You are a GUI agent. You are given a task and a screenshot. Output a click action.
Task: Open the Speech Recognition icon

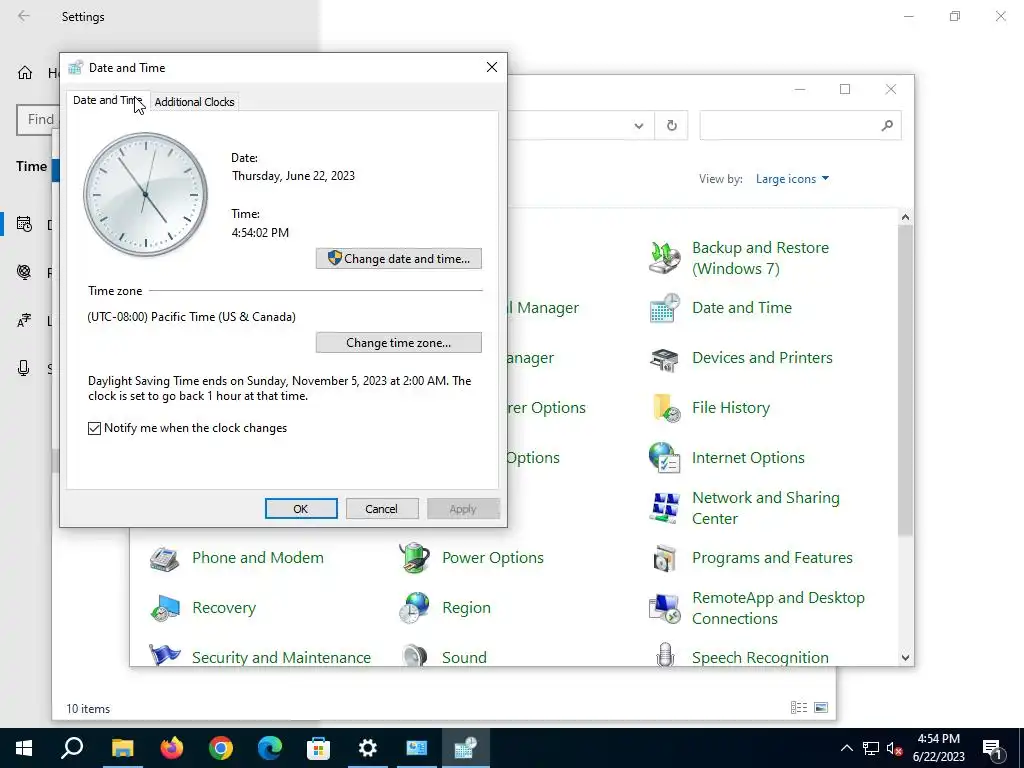(x=665, y=654)
